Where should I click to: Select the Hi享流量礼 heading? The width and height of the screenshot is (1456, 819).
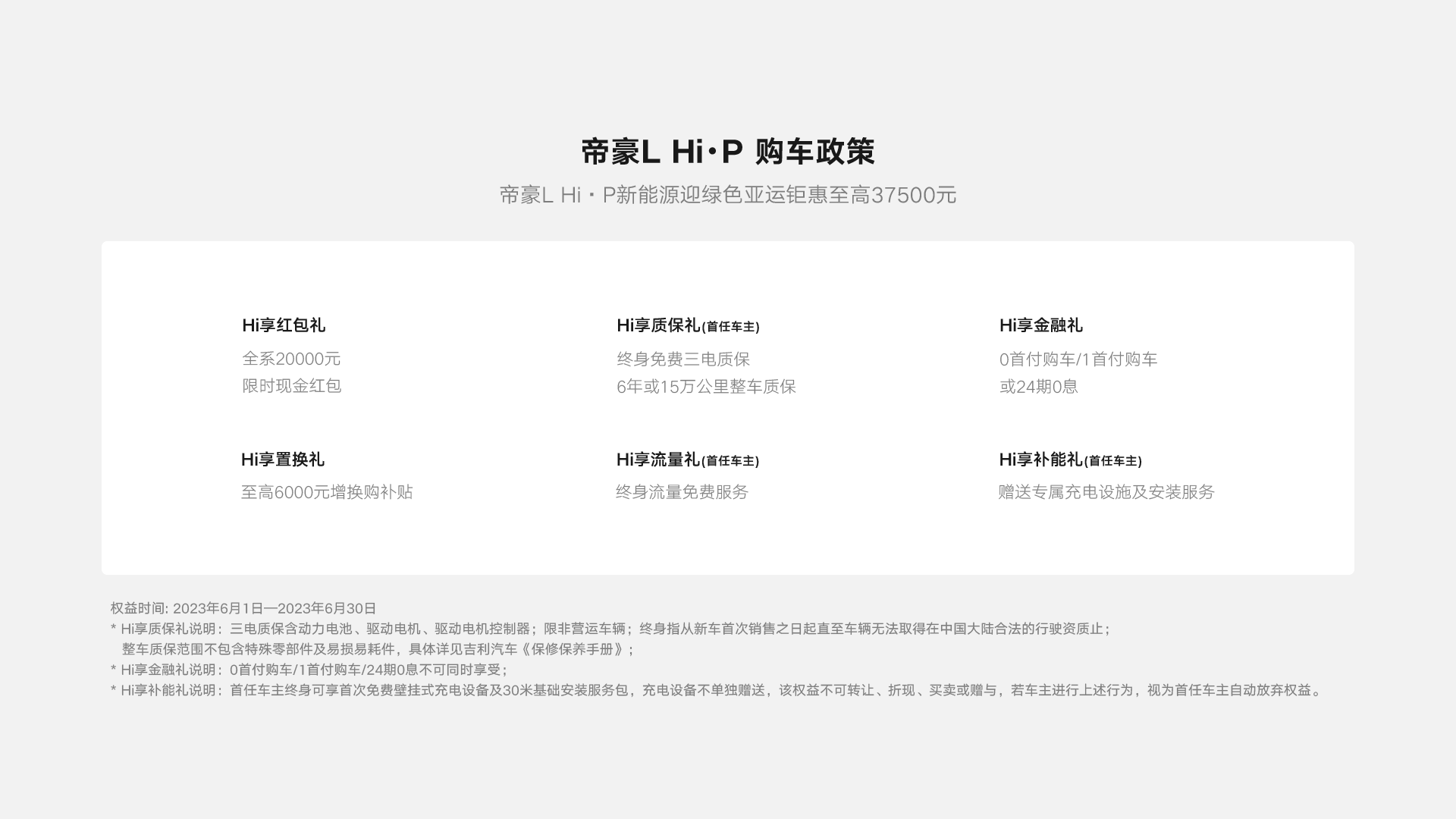pyautogui.click(x=688, y=460)
